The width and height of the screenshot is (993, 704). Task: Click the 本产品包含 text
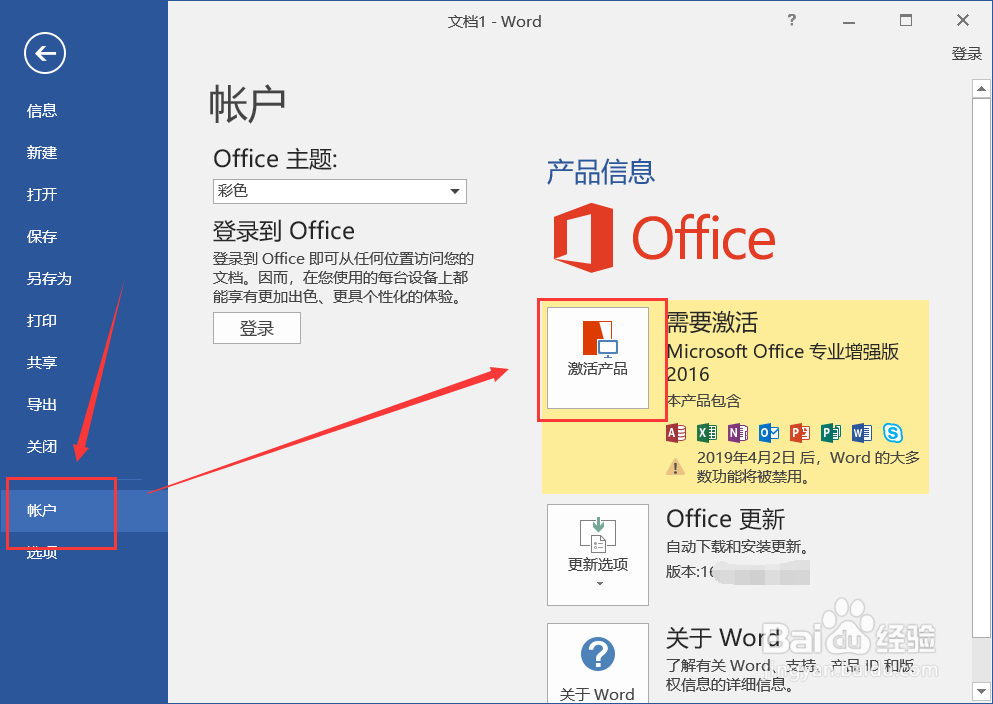pos(704,401)
